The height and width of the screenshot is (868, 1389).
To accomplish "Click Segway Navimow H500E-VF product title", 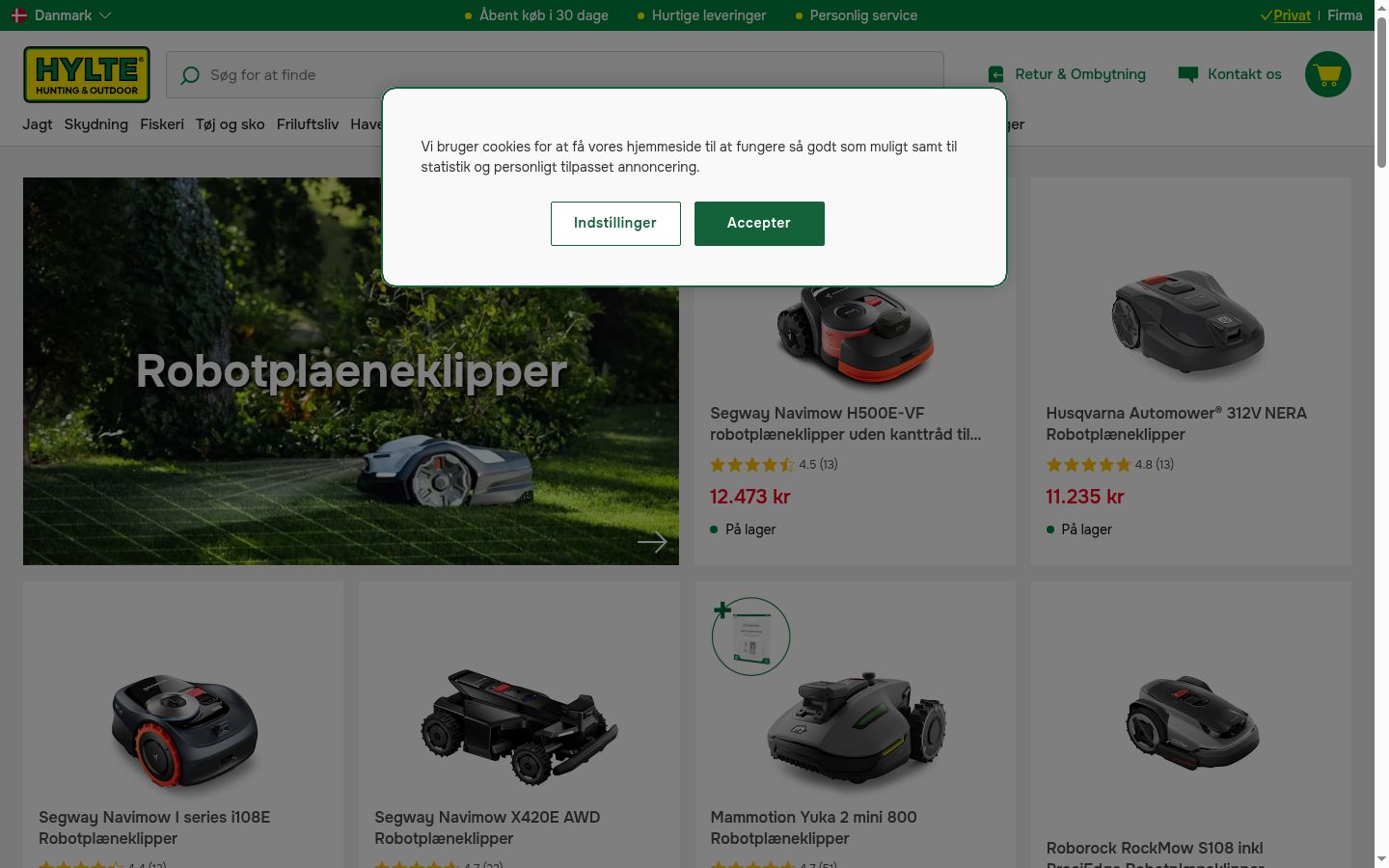I will click(846, 423).
